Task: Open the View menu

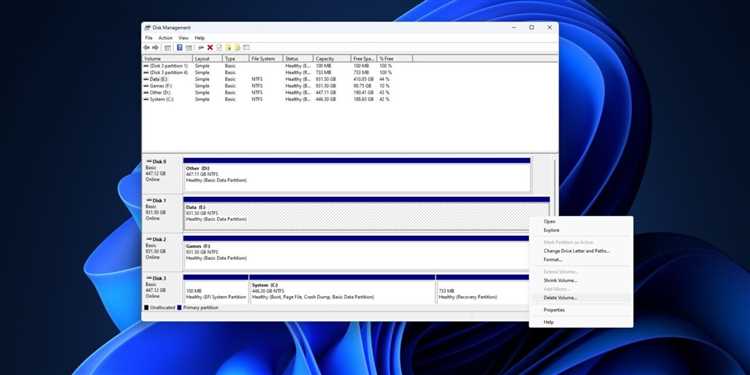Action: click(184, 38)
